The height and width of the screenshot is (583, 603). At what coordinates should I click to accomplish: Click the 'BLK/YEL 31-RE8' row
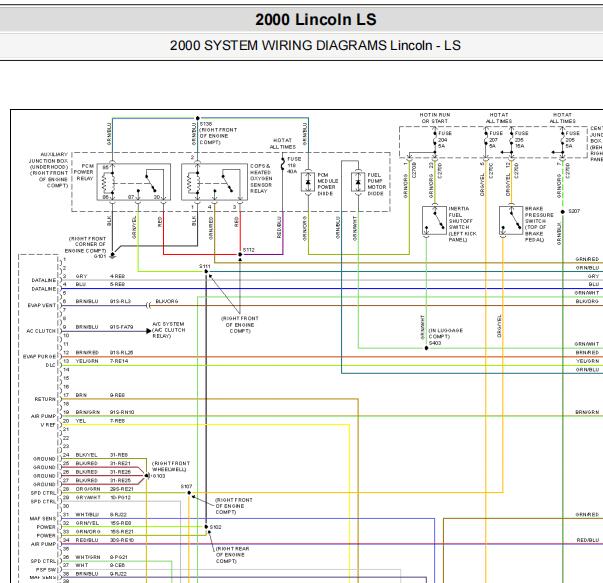click(102, 455)
